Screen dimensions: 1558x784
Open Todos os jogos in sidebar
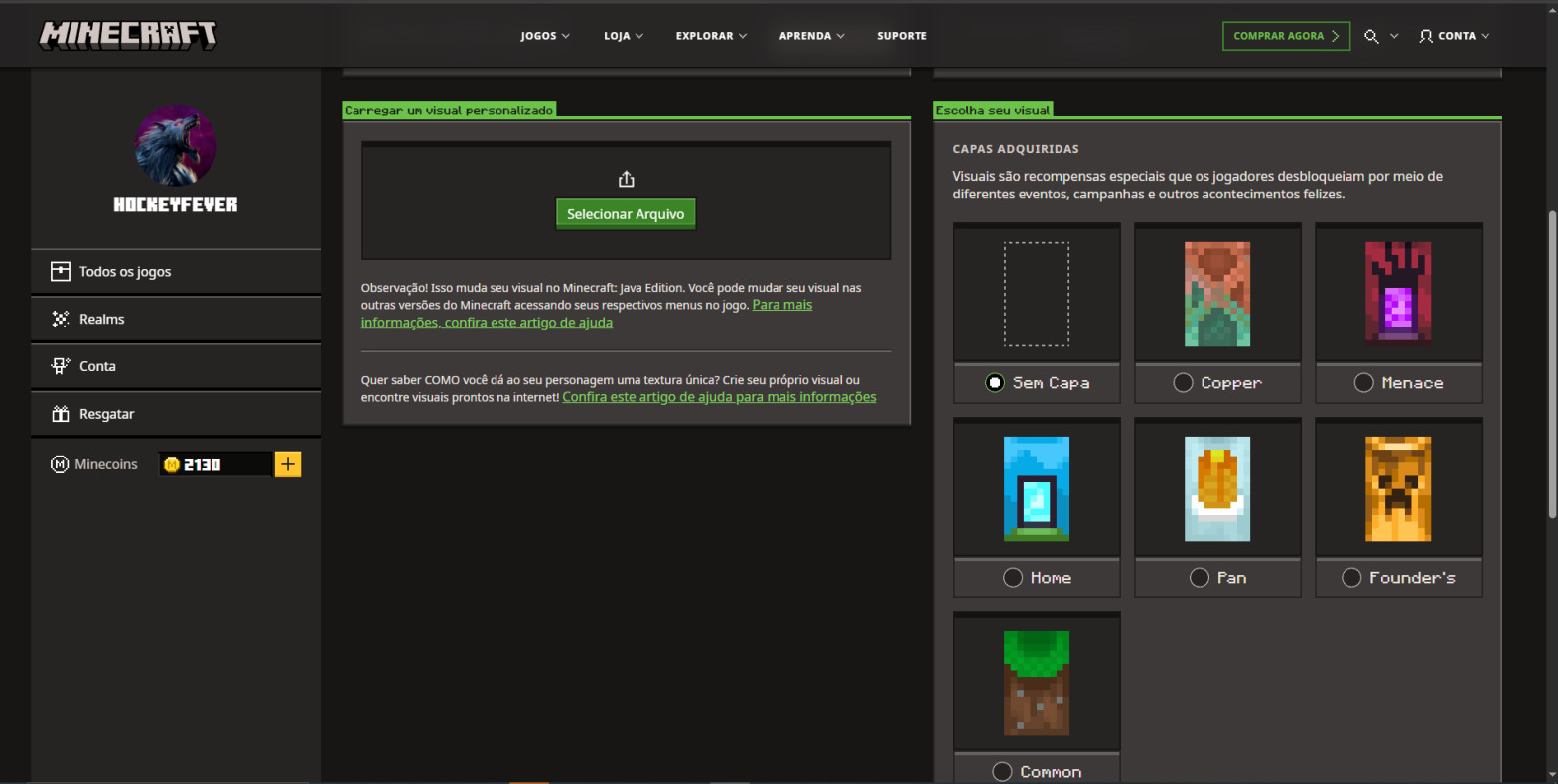(x=176, y=271)
